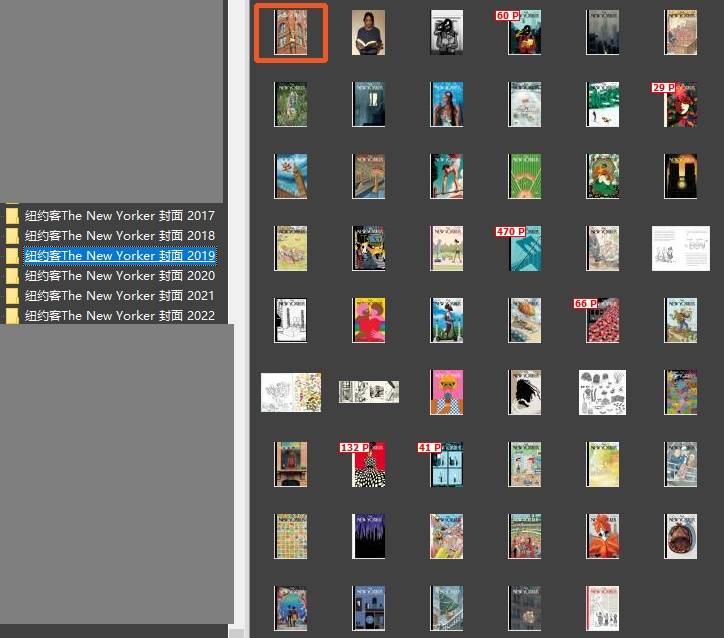The width and height of the screenshot is (724, 638).
Task: Select highlighted 纽约客The New Yorker 封面 2019 folder
Action: [120, 255]
